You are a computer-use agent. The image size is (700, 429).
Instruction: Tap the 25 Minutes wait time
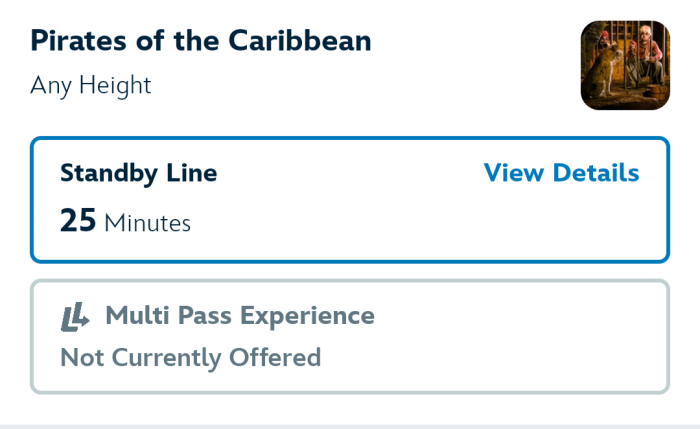[x=125, y=221]
